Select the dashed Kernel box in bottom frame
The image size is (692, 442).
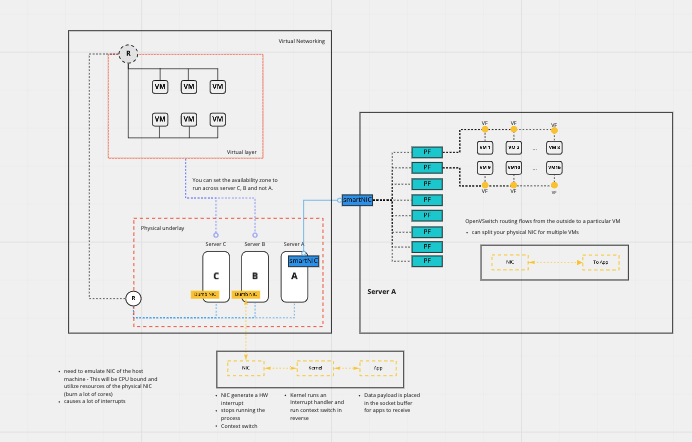click(x=313, y=368)
